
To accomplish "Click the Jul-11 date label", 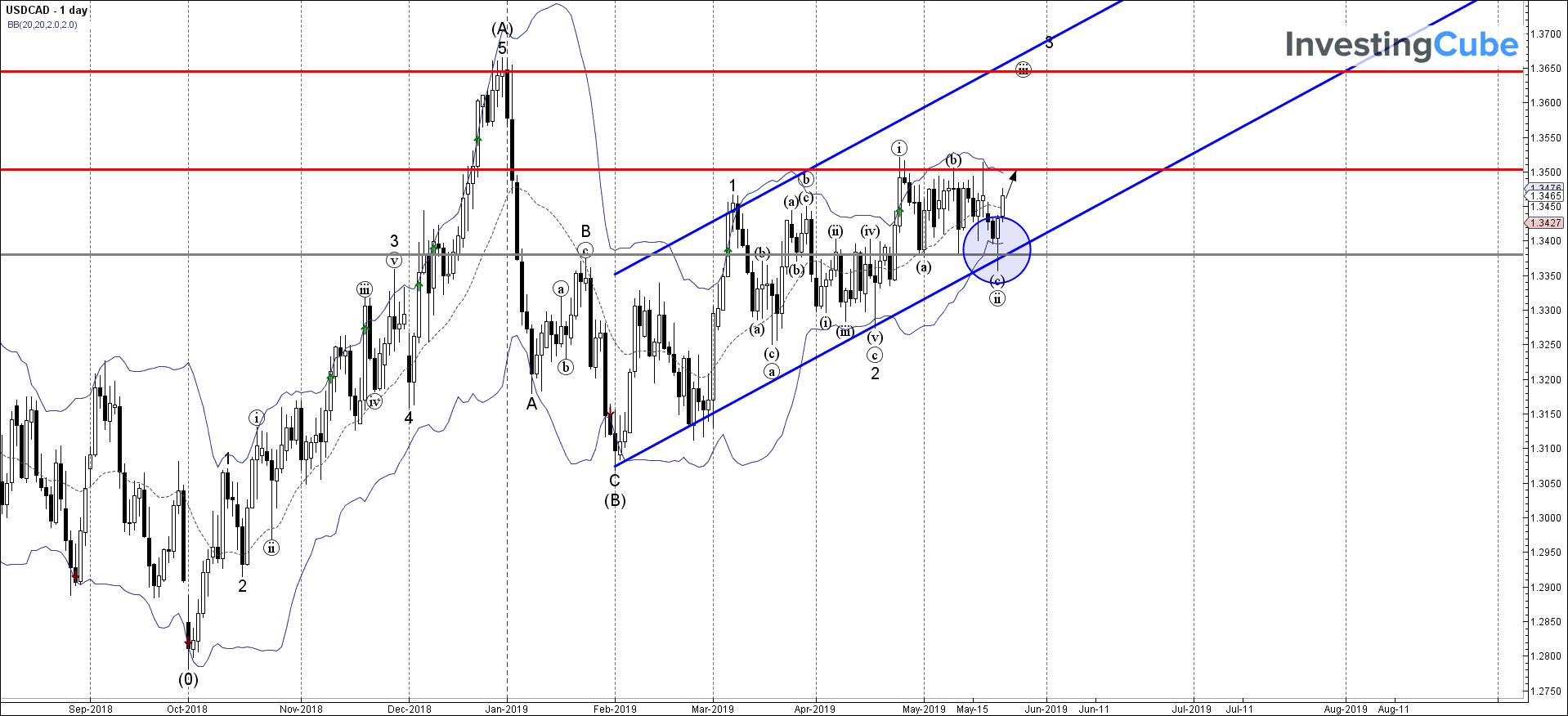I will (1239, 709).
